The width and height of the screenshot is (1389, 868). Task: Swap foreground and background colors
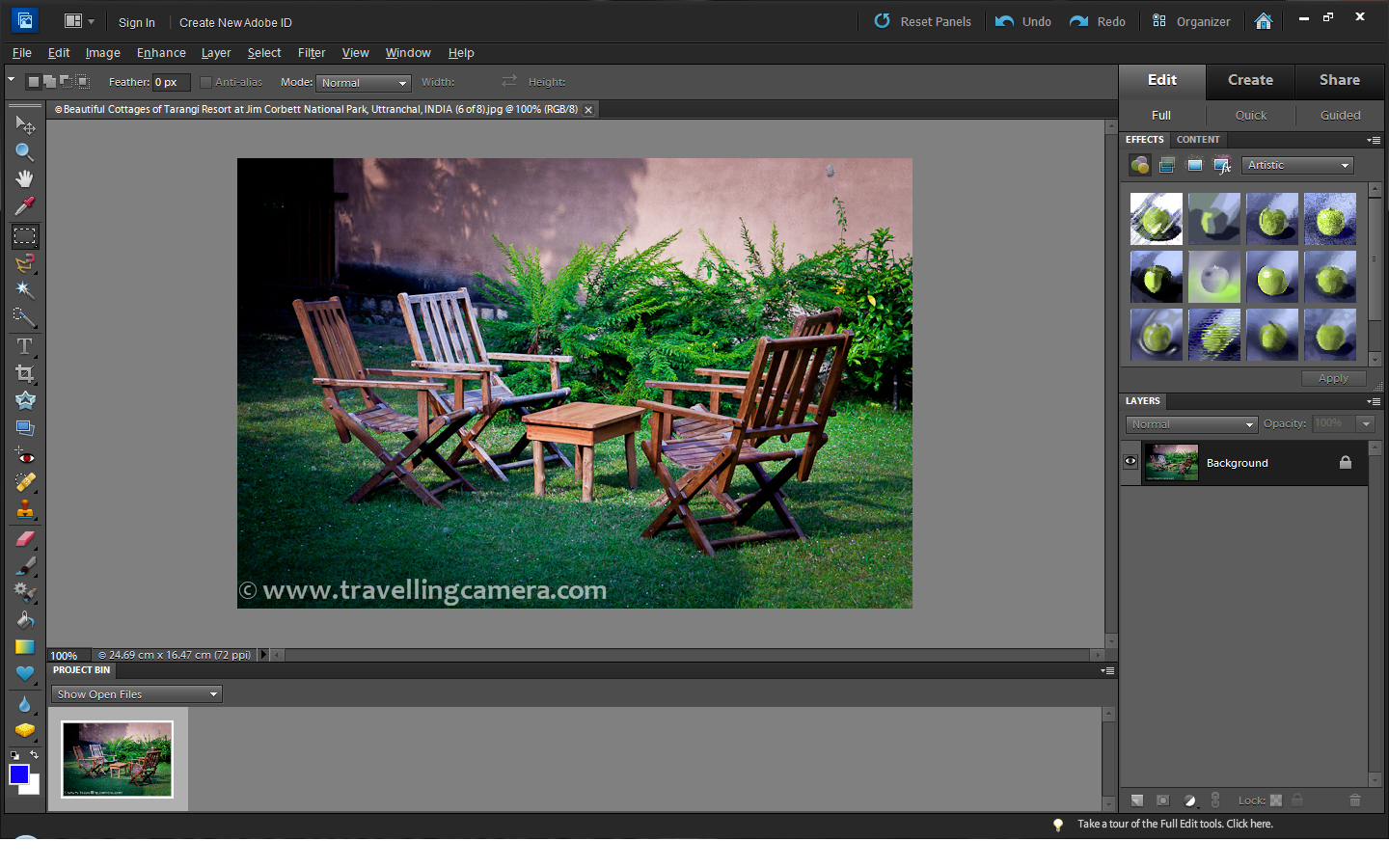click(35, 754)
